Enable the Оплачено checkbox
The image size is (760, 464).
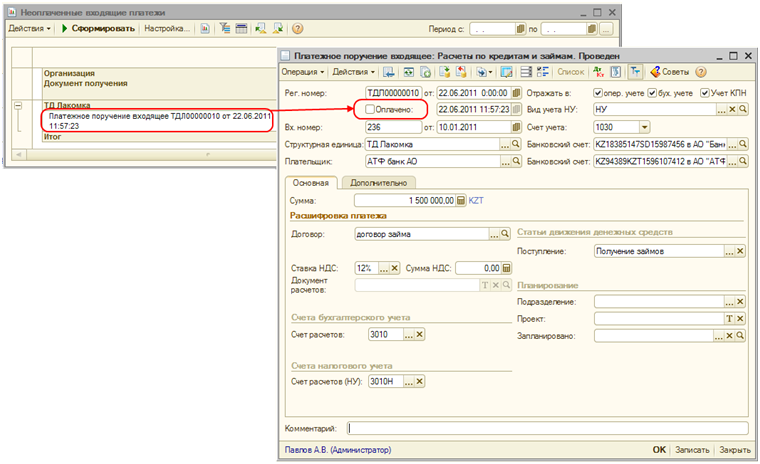coord(370,108)
